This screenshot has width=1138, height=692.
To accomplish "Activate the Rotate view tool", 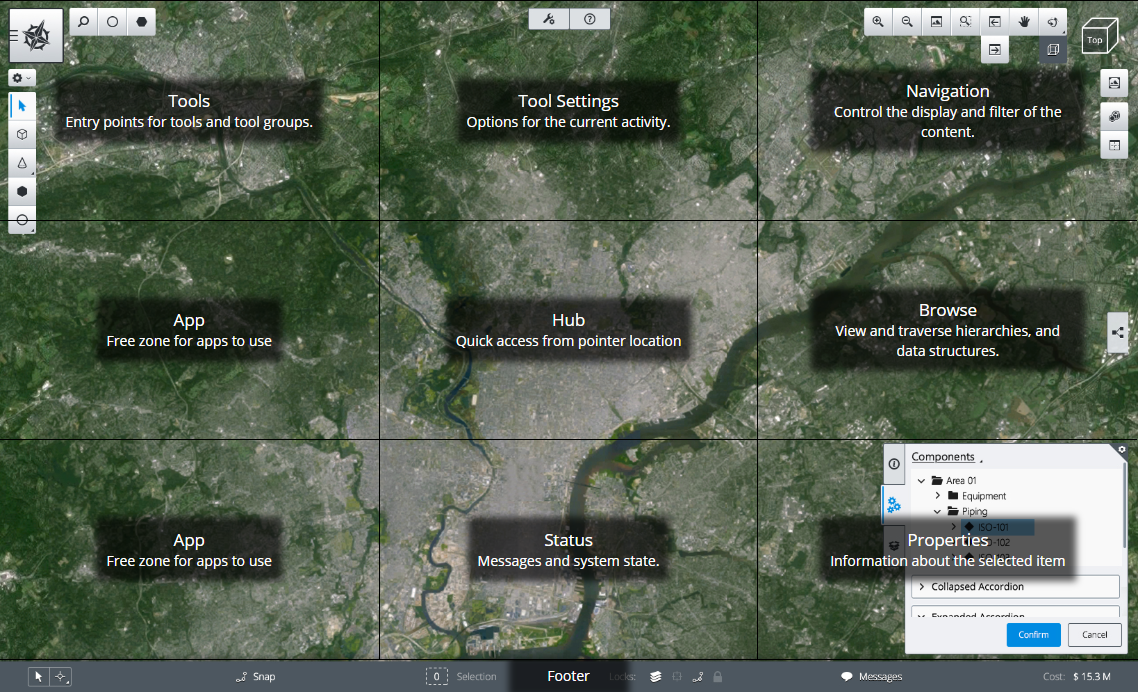I will pyautogui.click(x=1052, y=22).
